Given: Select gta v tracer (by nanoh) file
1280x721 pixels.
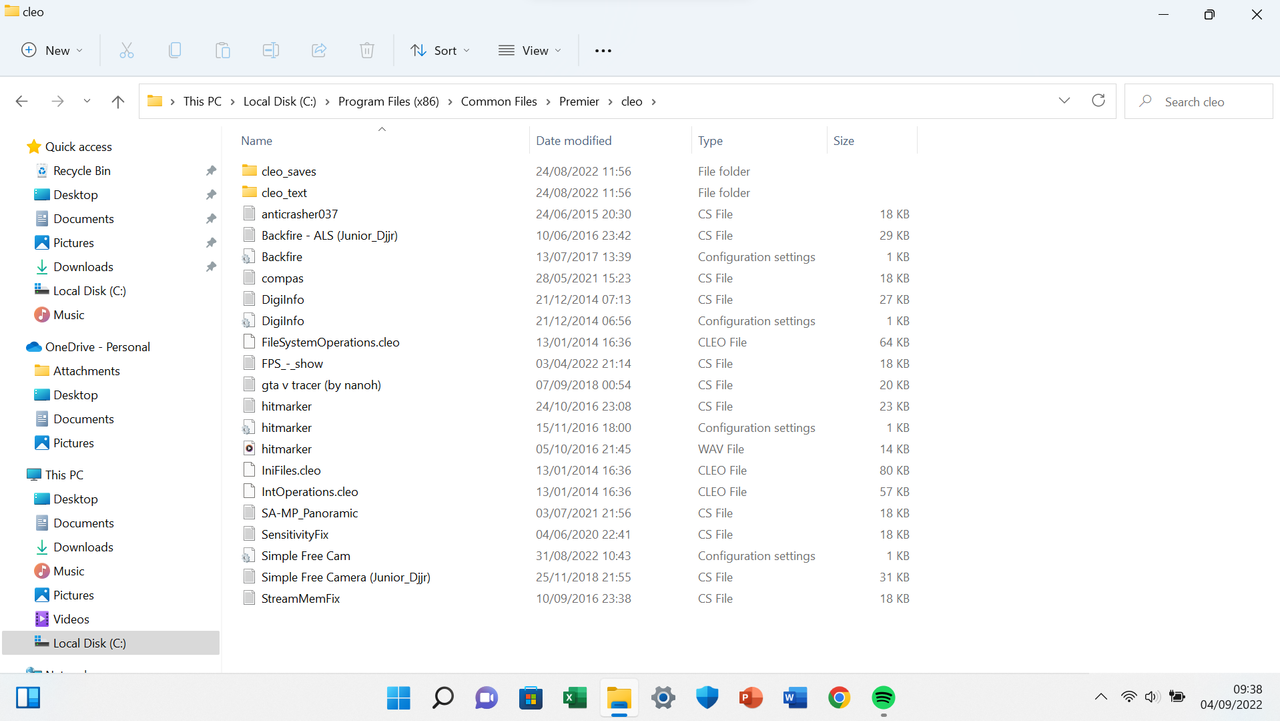Looking at the screenshot, I should coord(321,385).
